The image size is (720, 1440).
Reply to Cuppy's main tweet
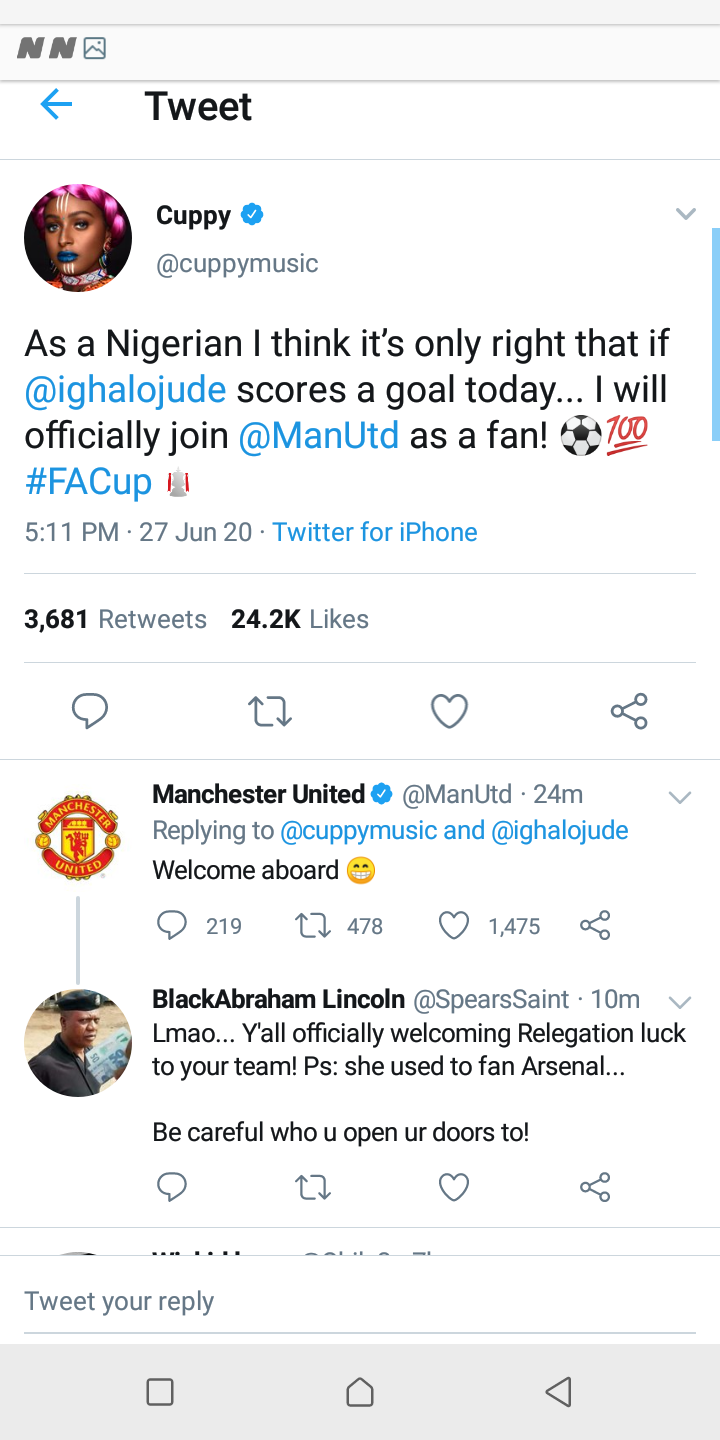(90, 711)
